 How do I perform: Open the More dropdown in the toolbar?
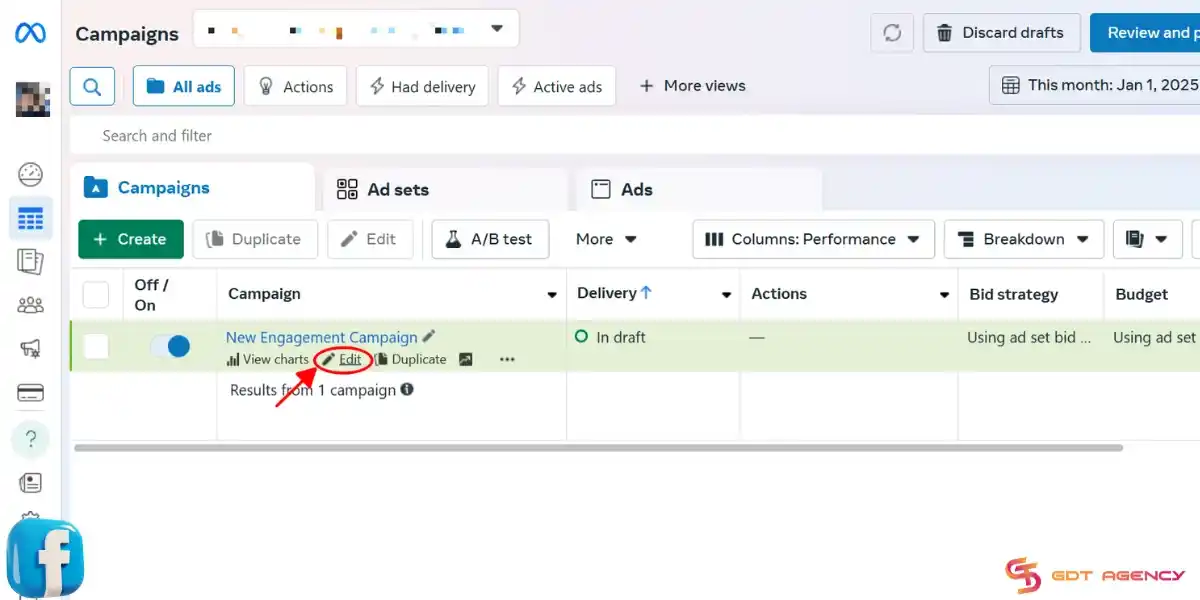point(606,239)
